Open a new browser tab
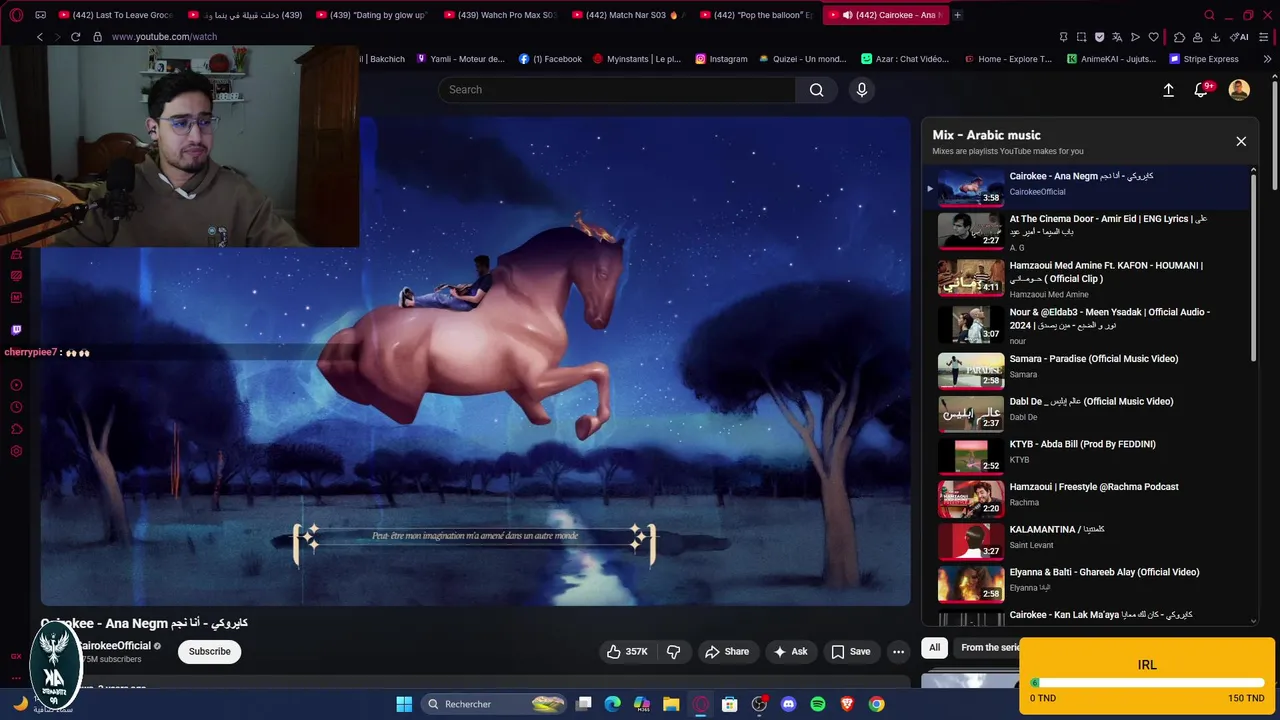This screenshot has height=720, width=1280. (957, 15)
